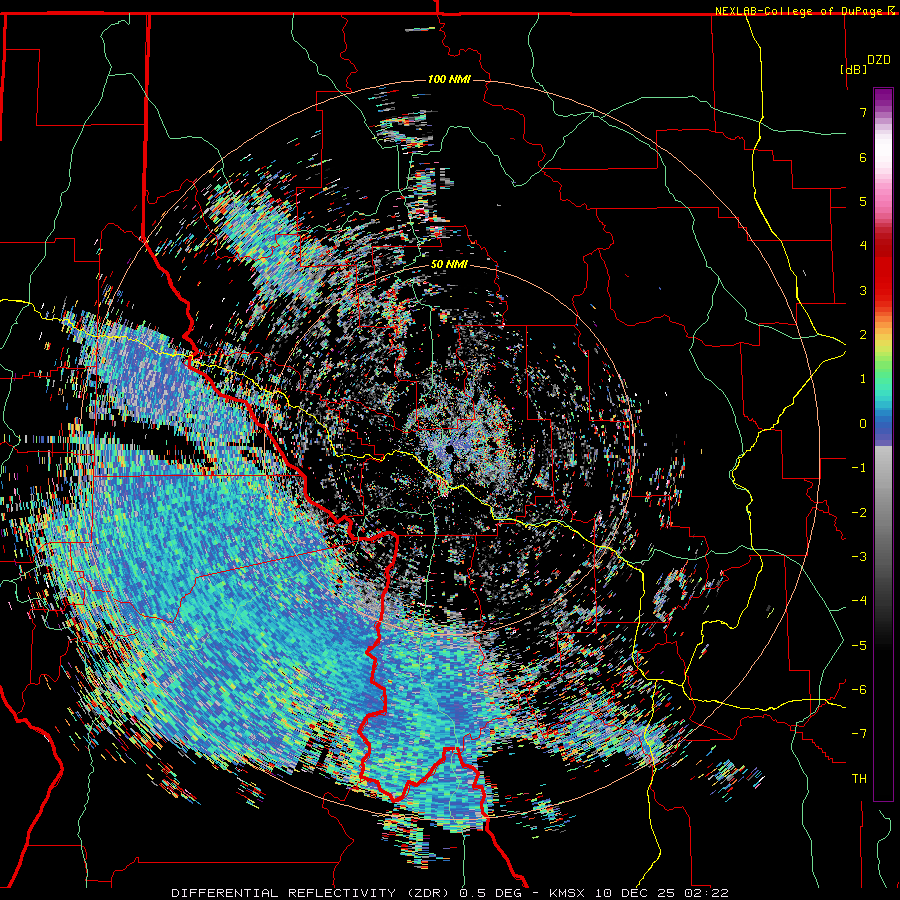Image resolution: width=900 pixels, height=900 pixels.
Task: Click the -2 value on the color scale
Action: (x=859, y=513)
